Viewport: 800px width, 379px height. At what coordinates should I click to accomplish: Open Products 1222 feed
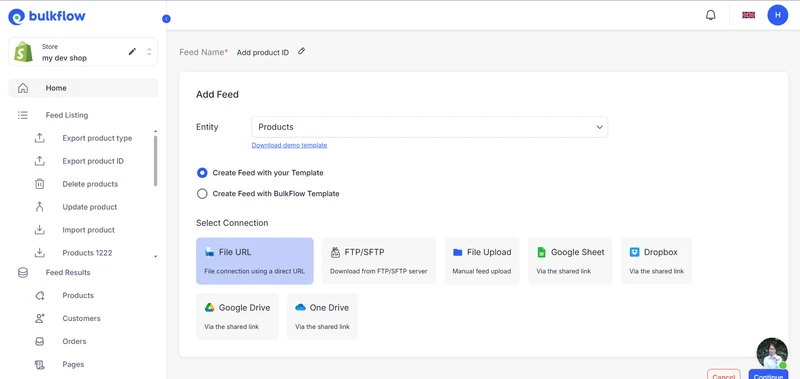click(x=87, y=253)
